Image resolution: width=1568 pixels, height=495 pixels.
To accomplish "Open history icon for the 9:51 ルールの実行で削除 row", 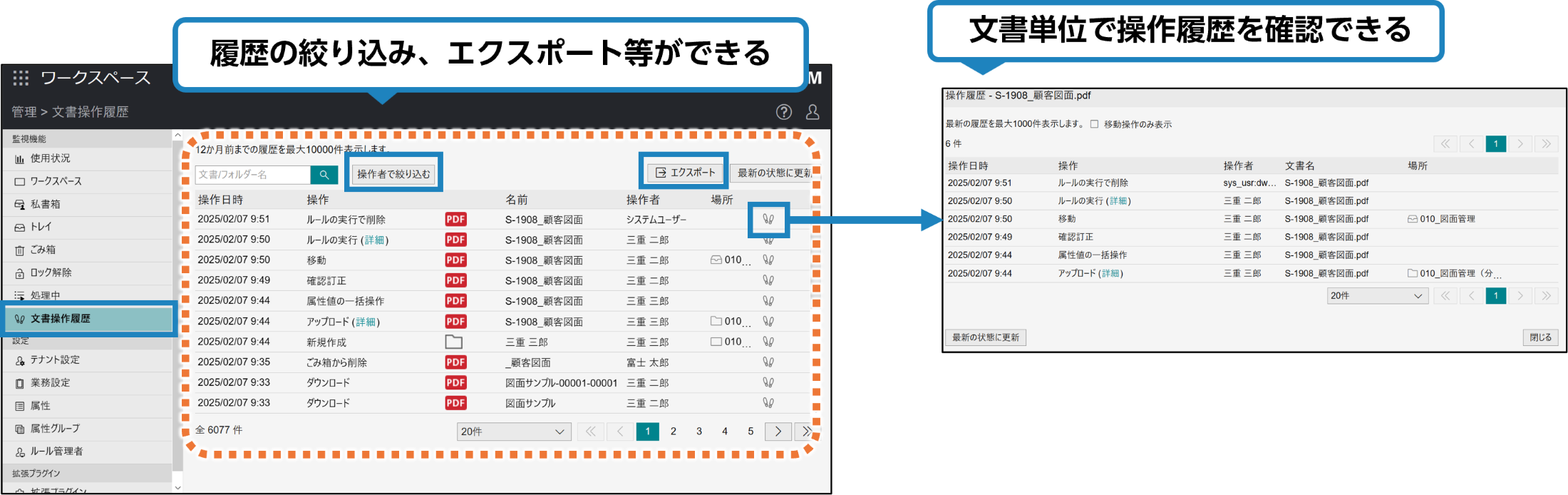I will tap(768, 219).
